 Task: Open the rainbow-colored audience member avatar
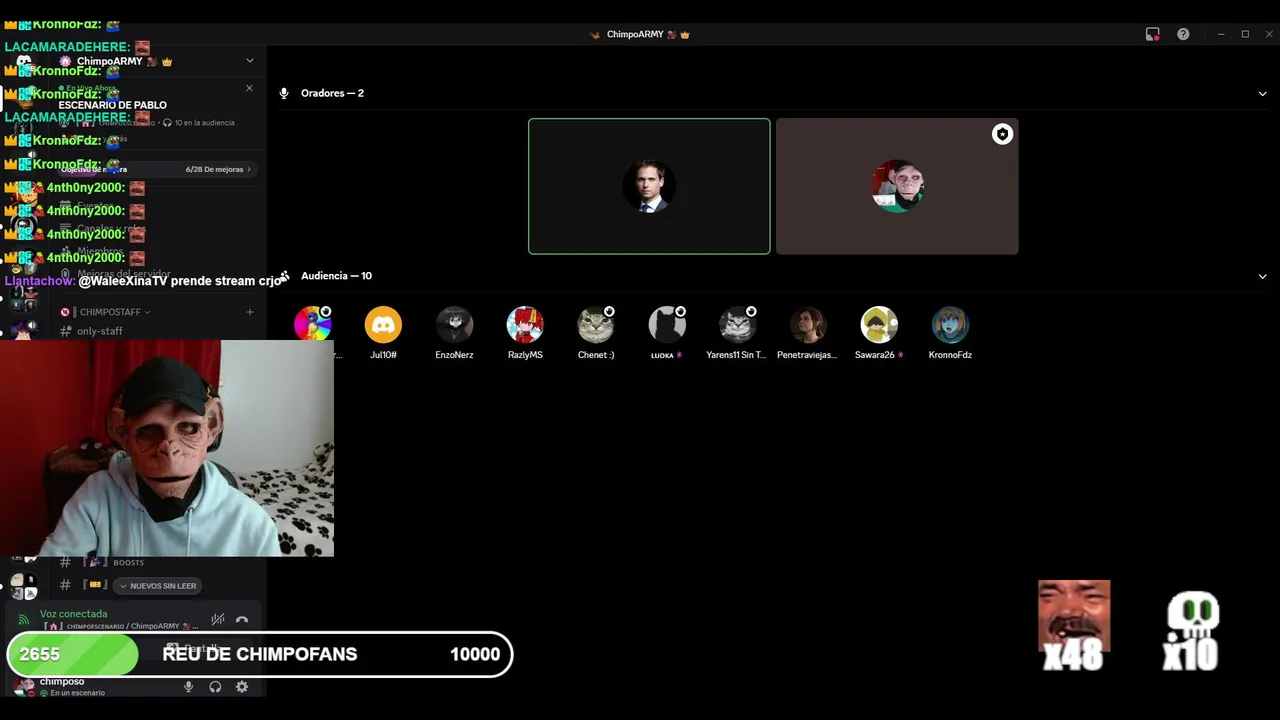click(x=312, y=324)
